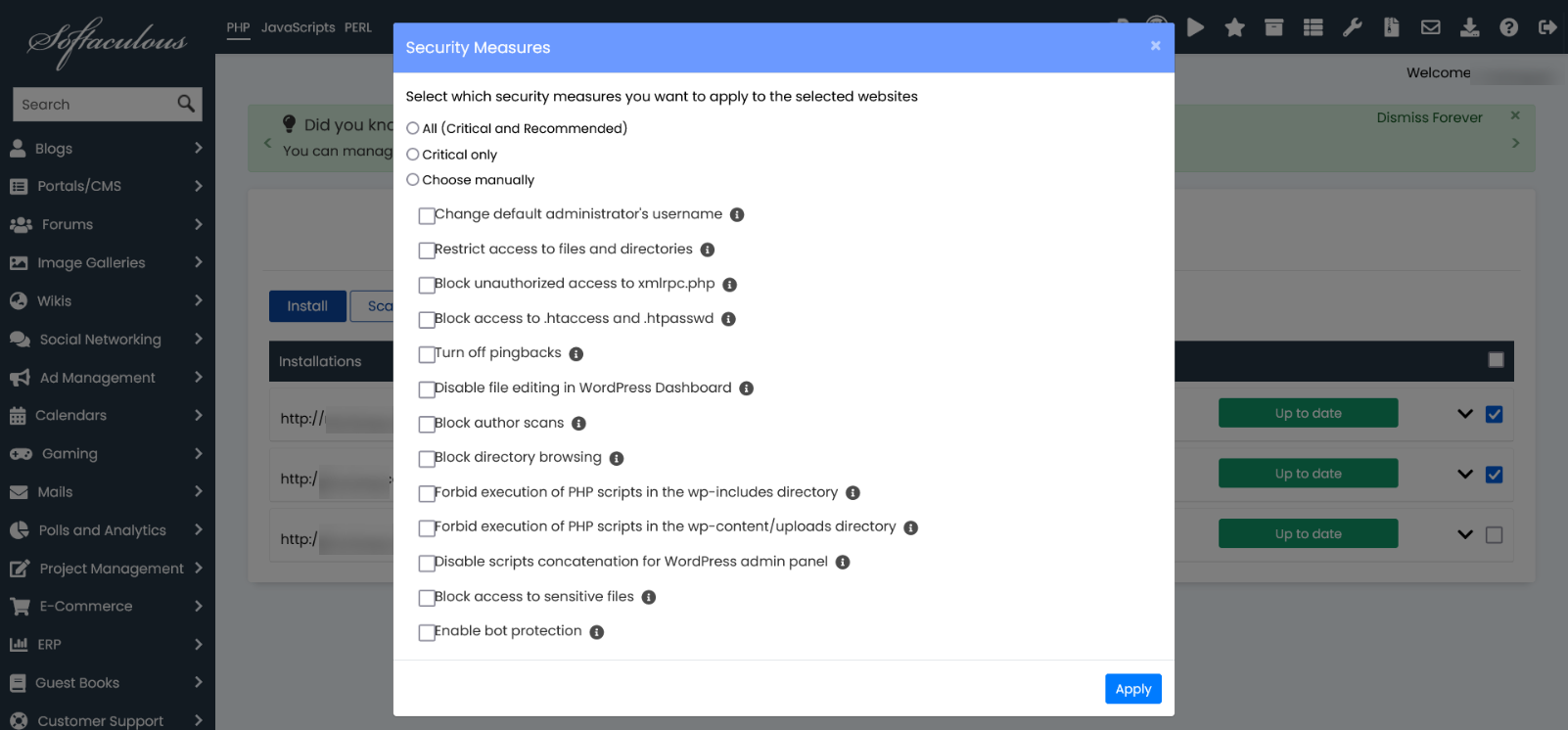Select All (Critical and Recommended) option
The width and height of the screenshot is (1568, 730).
pyautogui.click(x=413, y=128)
